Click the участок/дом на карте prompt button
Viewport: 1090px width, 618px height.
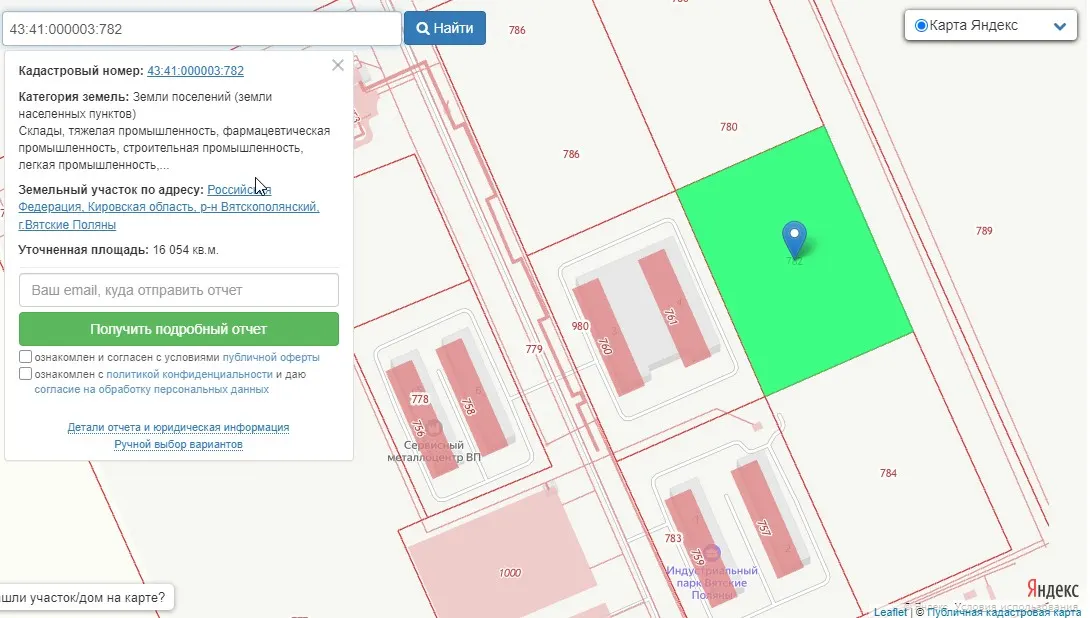click(85, 598)
